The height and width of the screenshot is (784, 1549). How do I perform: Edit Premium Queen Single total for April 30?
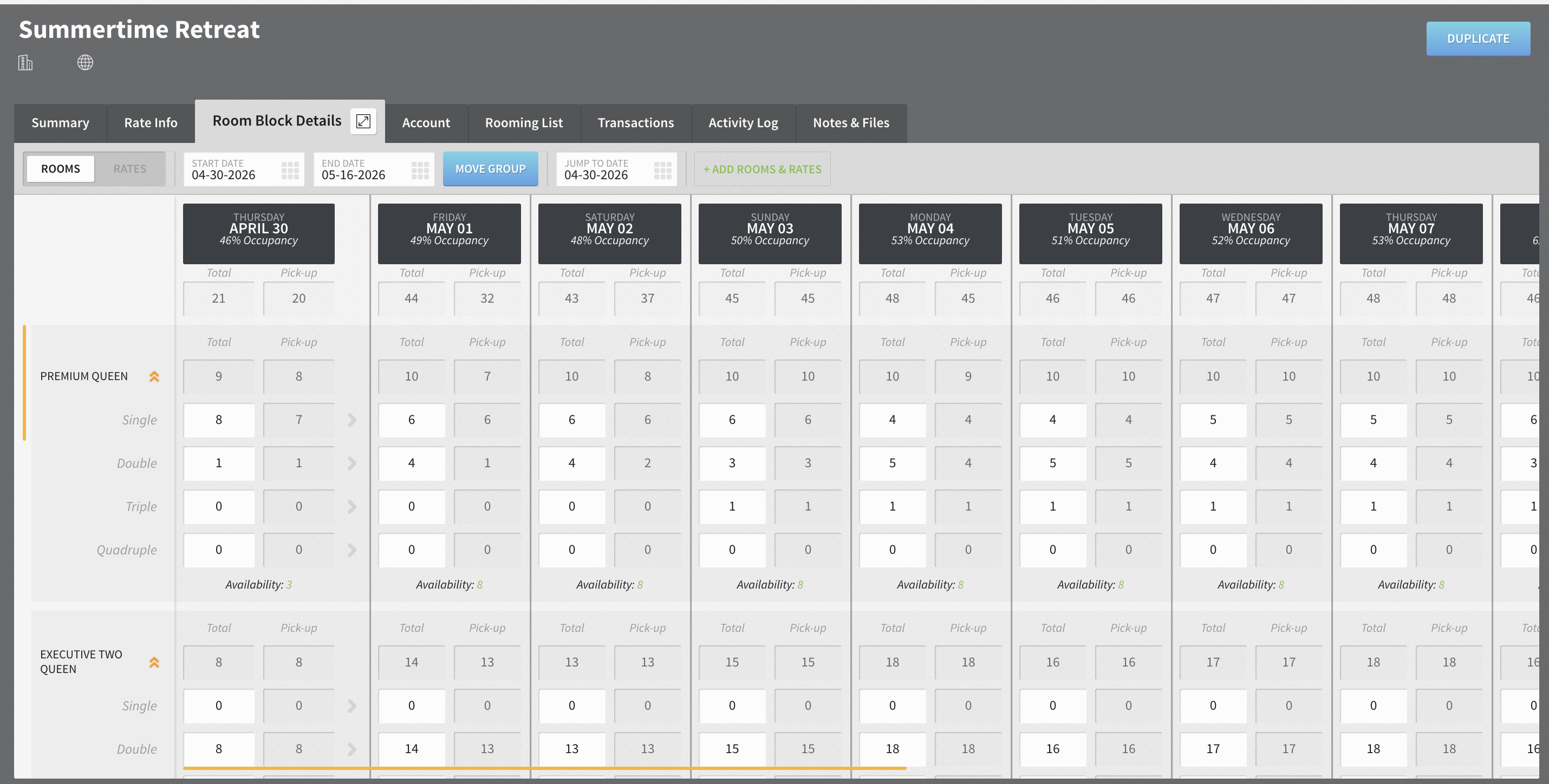point(219,420)
